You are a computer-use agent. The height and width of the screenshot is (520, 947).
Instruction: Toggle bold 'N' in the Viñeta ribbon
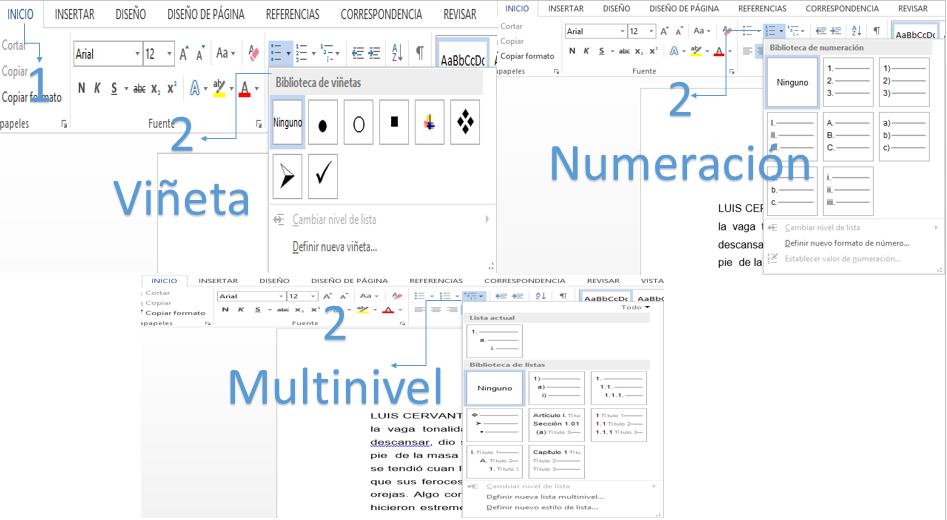click(82, 88)
